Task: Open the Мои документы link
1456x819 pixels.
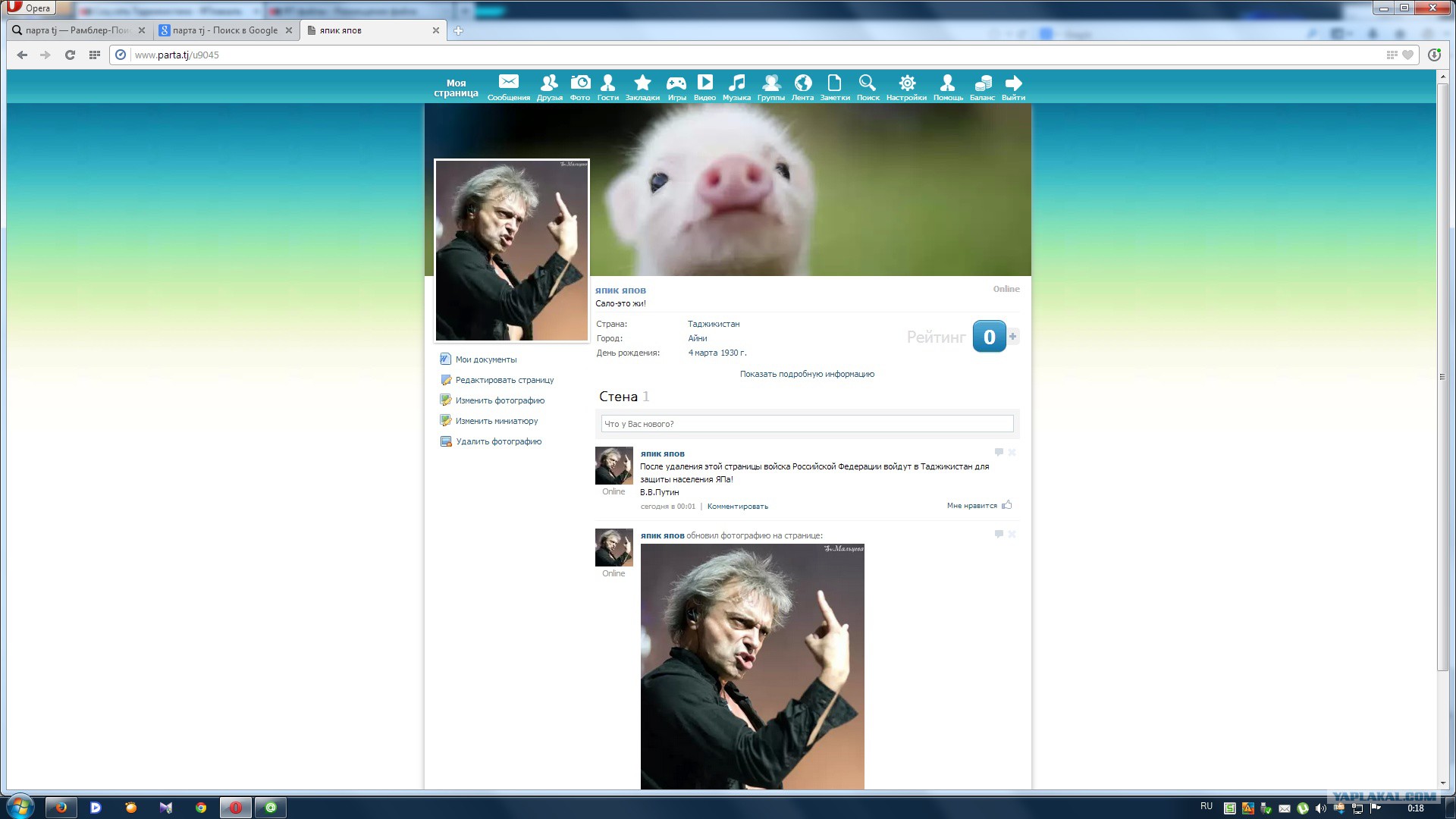Action: point(486,359)
